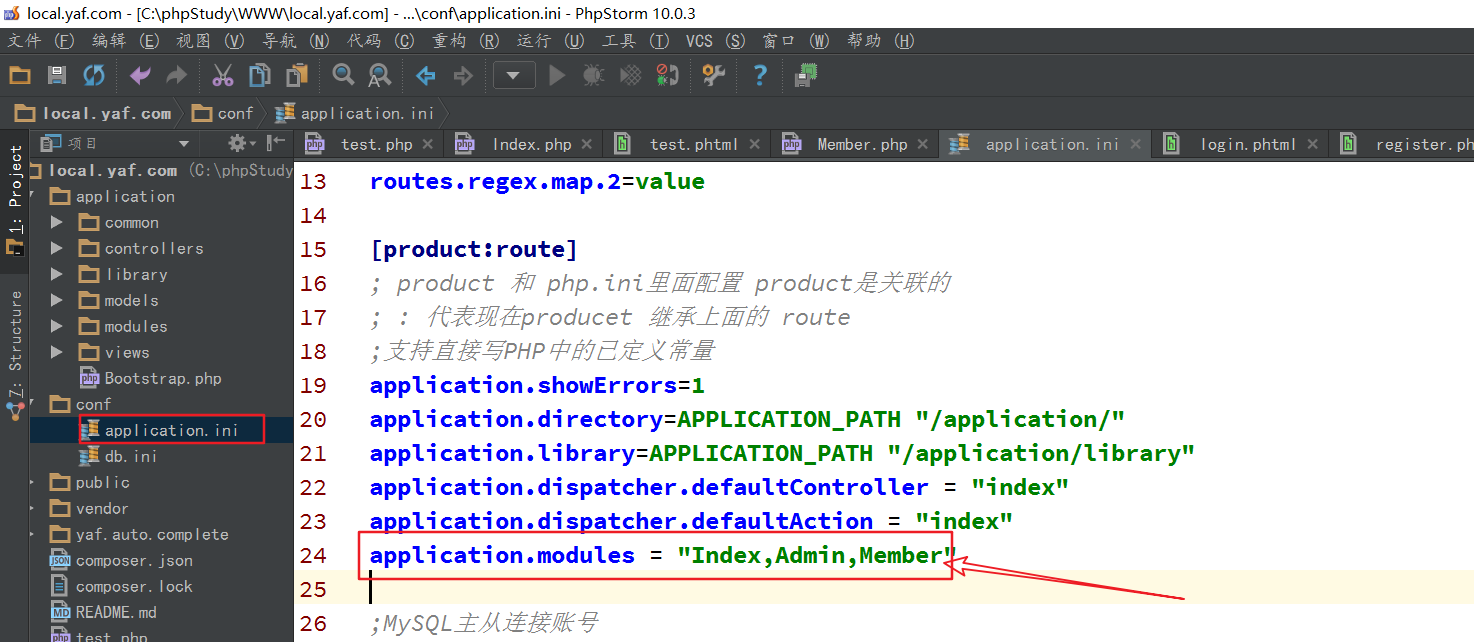This screenshot has height=642, width=1474.
Task: Click the Cut scissors icon
Action: coord(222,75)
